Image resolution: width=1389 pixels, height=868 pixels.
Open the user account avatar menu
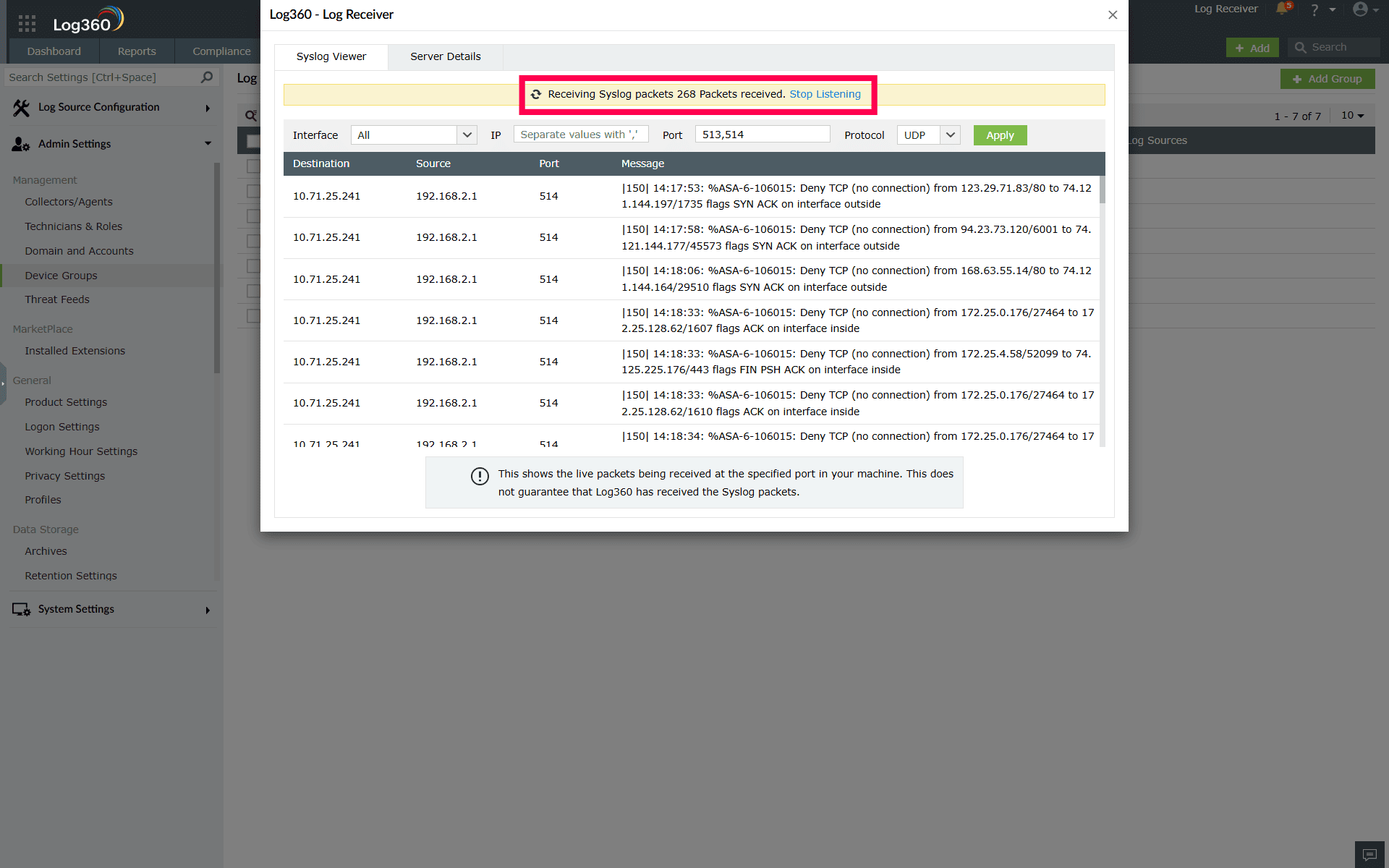click(x=1360, y=9)
